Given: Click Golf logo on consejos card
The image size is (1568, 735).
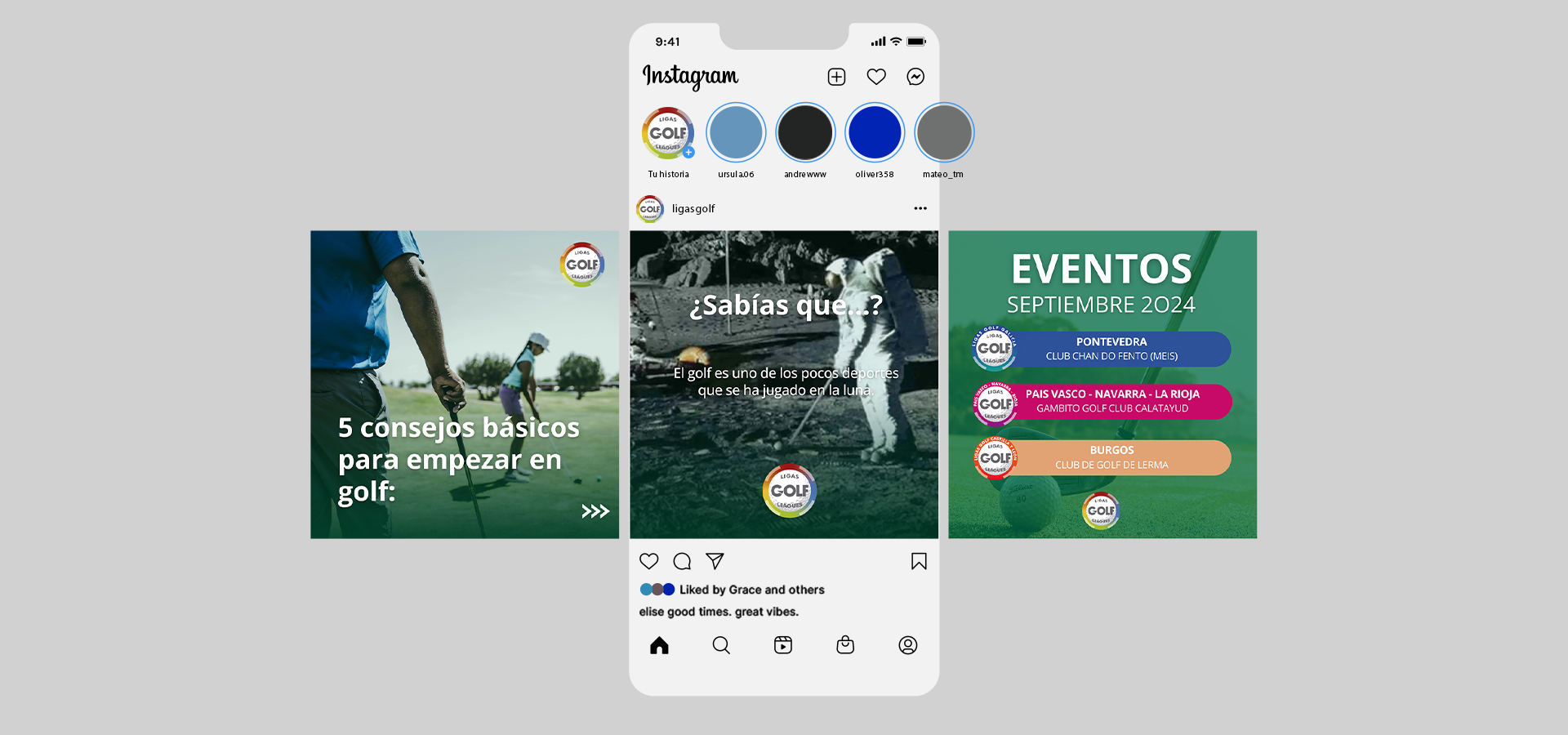Looking at the screenshot, I should [x=582, y=264].
